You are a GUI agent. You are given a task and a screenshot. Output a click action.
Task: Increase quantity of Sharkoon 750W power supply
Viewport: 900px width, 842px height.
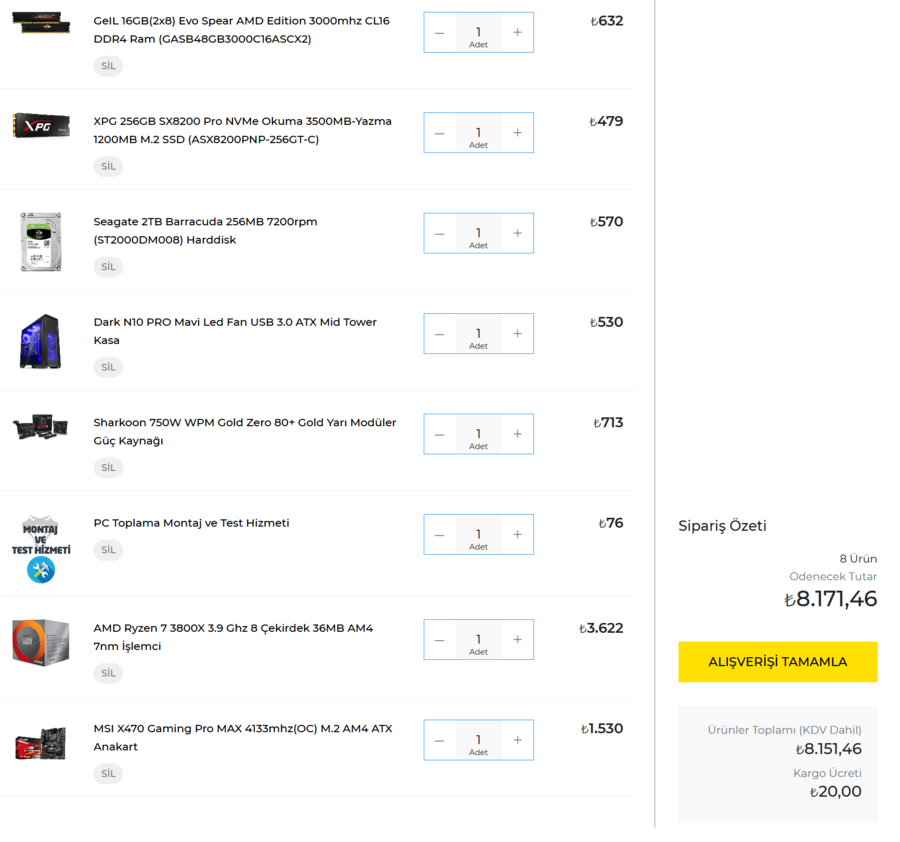pyautogui.click(x=517, y=434)
